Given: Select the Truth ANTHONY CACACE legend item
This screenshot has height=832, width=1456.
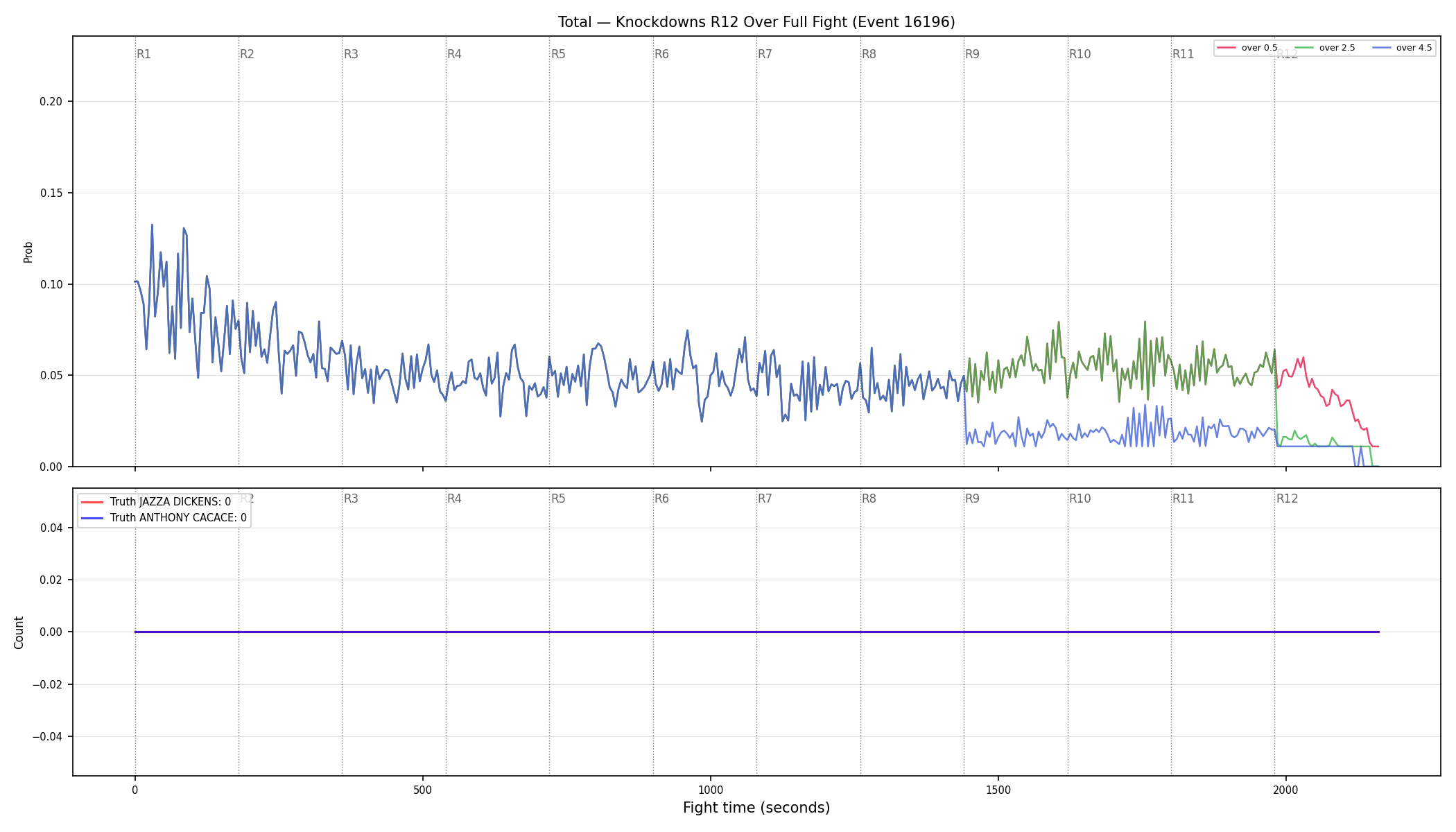Looking at the screenshot, I should coord(164,518).
